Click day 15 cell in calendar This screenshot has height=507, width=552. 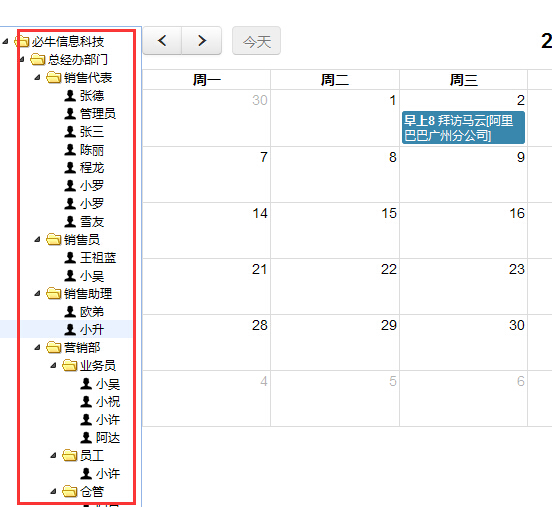(x=335, y=231)
